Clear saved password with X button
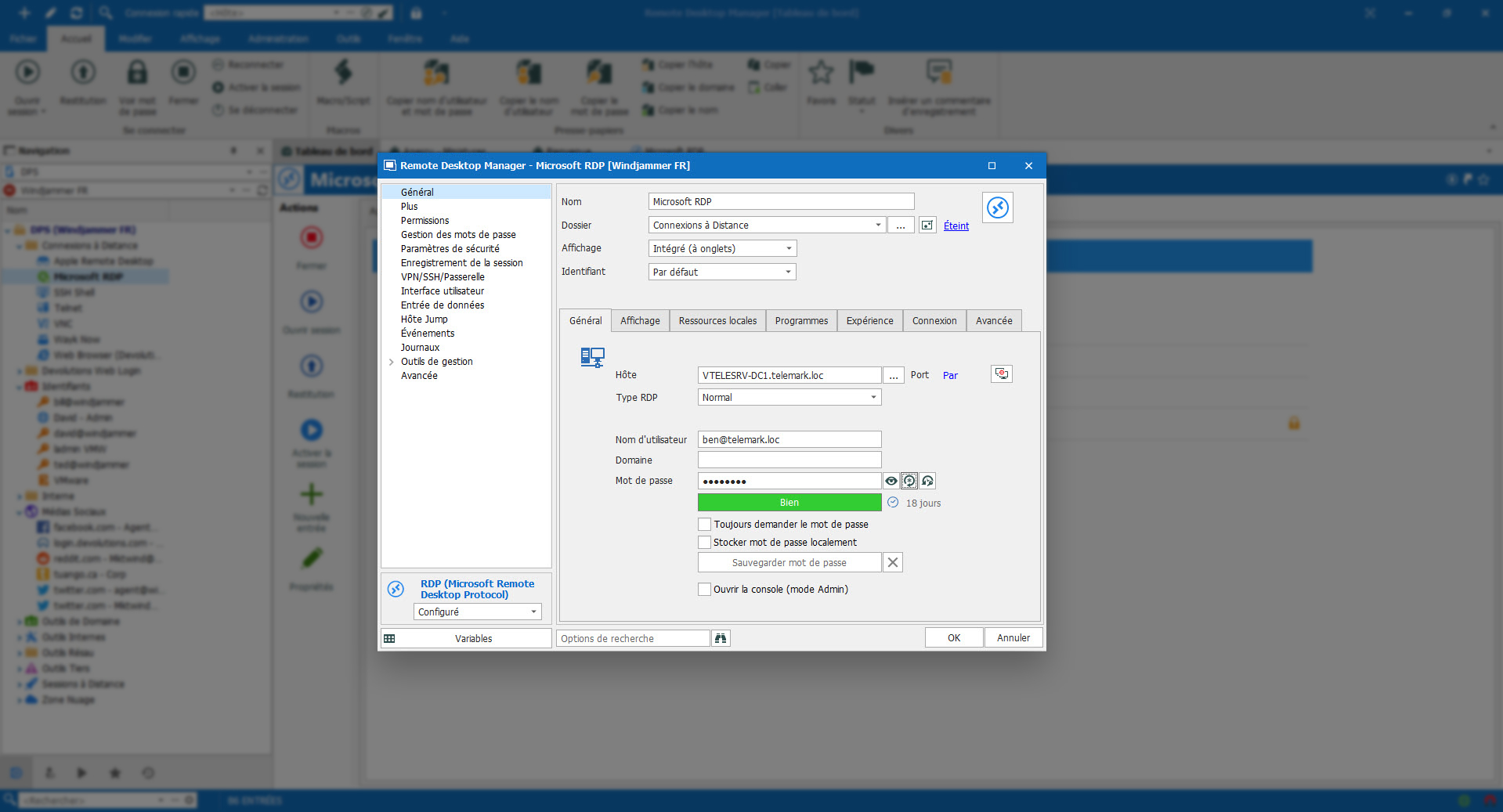Viewport: 1503px width, 812px height. click(893, 562)
